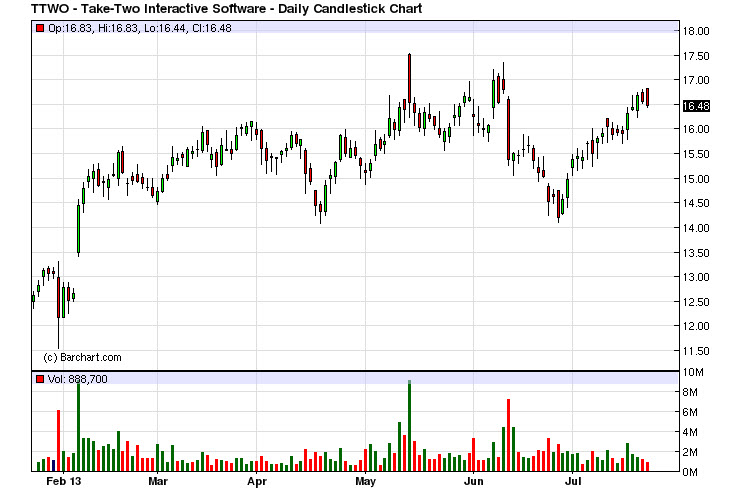Screen dimensions: 756x493
Task: Click the last red candlestick closing at 16.48
Action: click(x=648, y=97)
